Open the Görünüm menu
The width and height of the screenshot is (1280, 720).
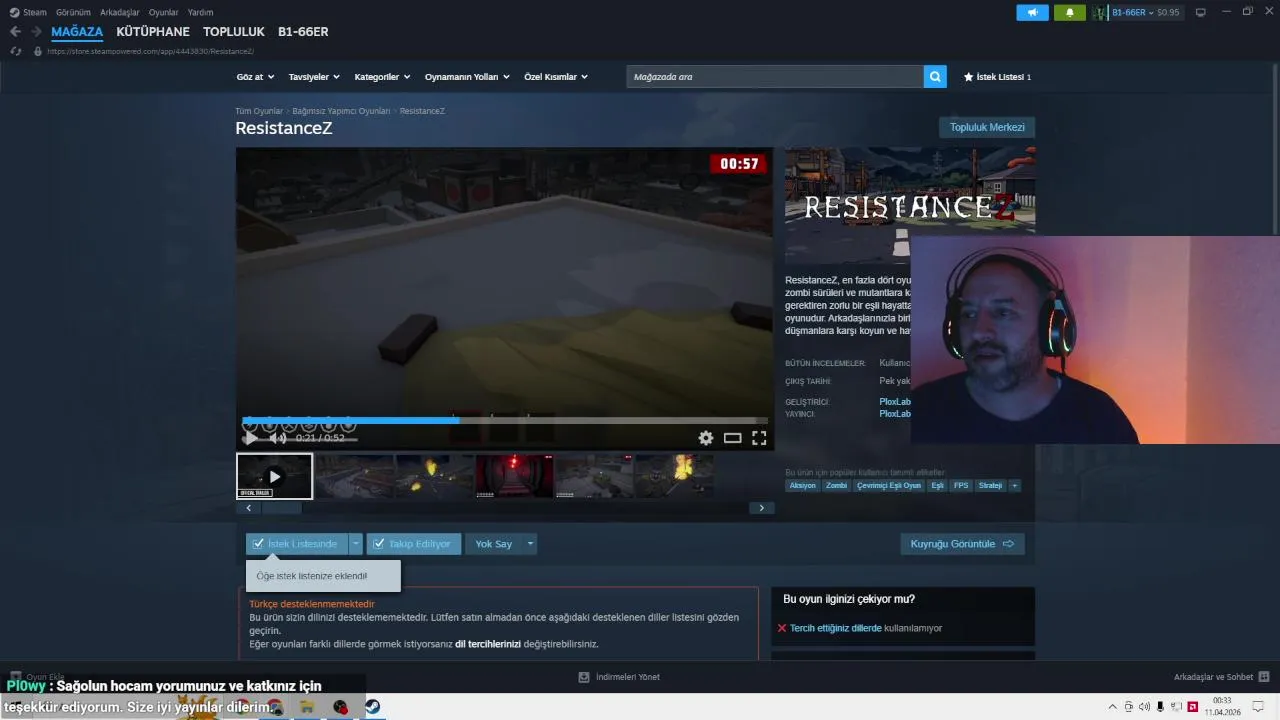[x=73, y=12]
